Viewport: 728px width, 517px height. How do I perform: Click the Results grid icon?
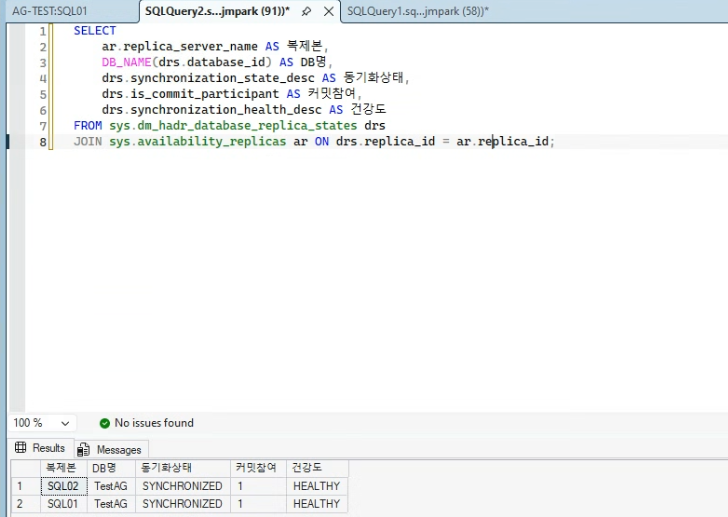pyautogui.click(x=20, y=447)
